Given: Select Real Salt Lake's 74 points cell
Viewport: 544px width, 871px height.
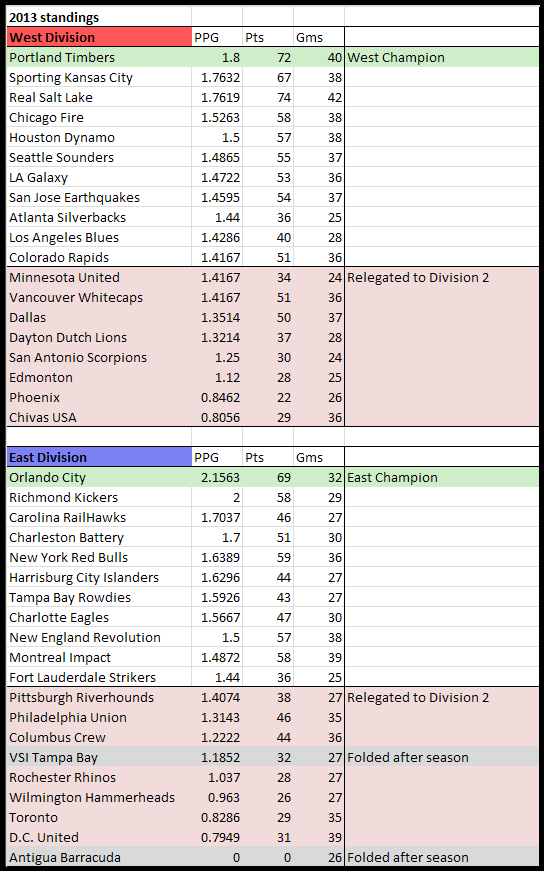Looking at the screenshot, I should [x=268, y=97].
